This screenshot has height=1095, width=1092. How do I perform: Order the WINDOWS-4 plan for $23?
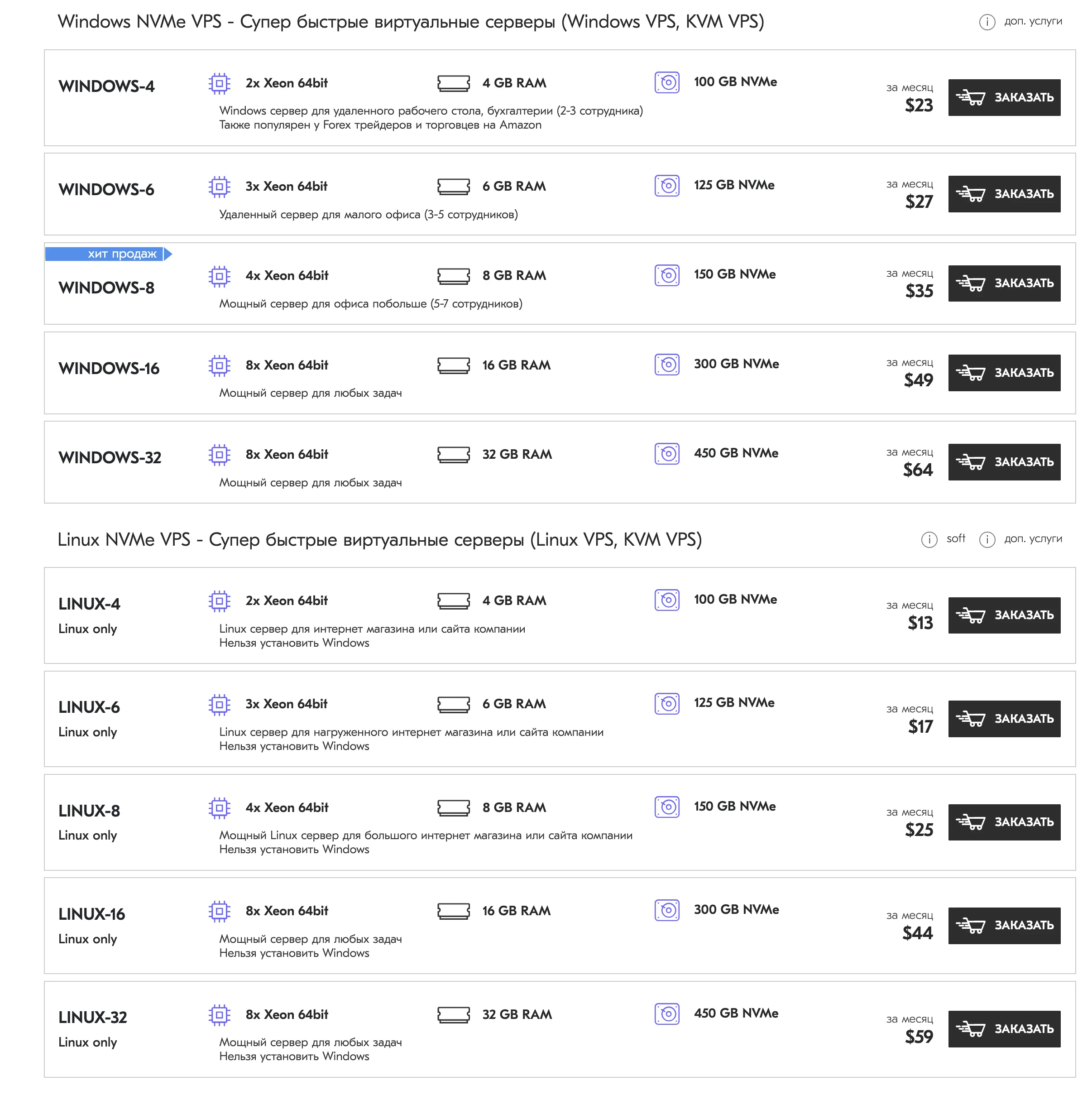pyautogui.click(x=1004, y=97)
